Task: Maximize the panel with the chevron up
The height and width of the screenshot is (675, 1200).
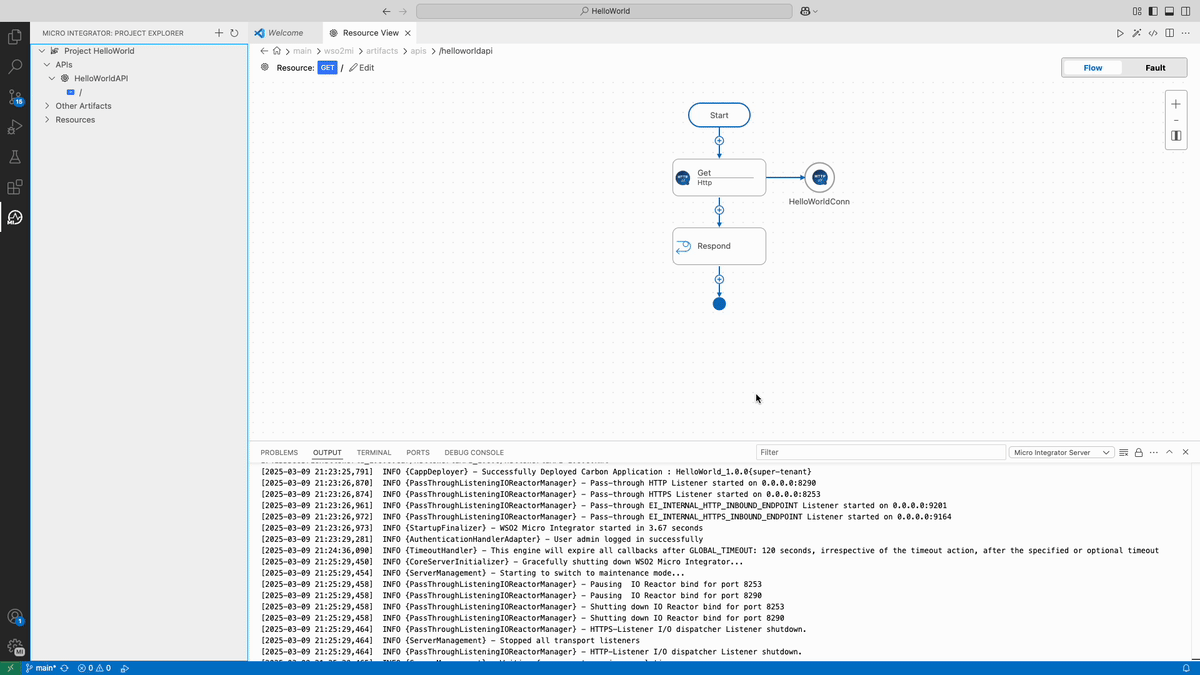Action: (1170, 453)
